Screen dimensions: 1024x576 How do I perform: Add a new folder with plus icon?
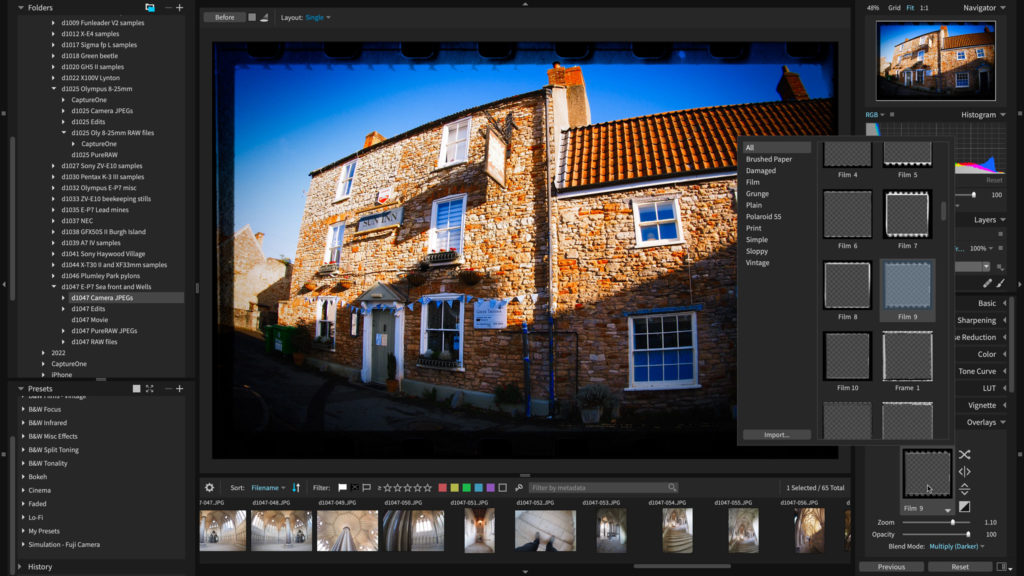(180, 8)
